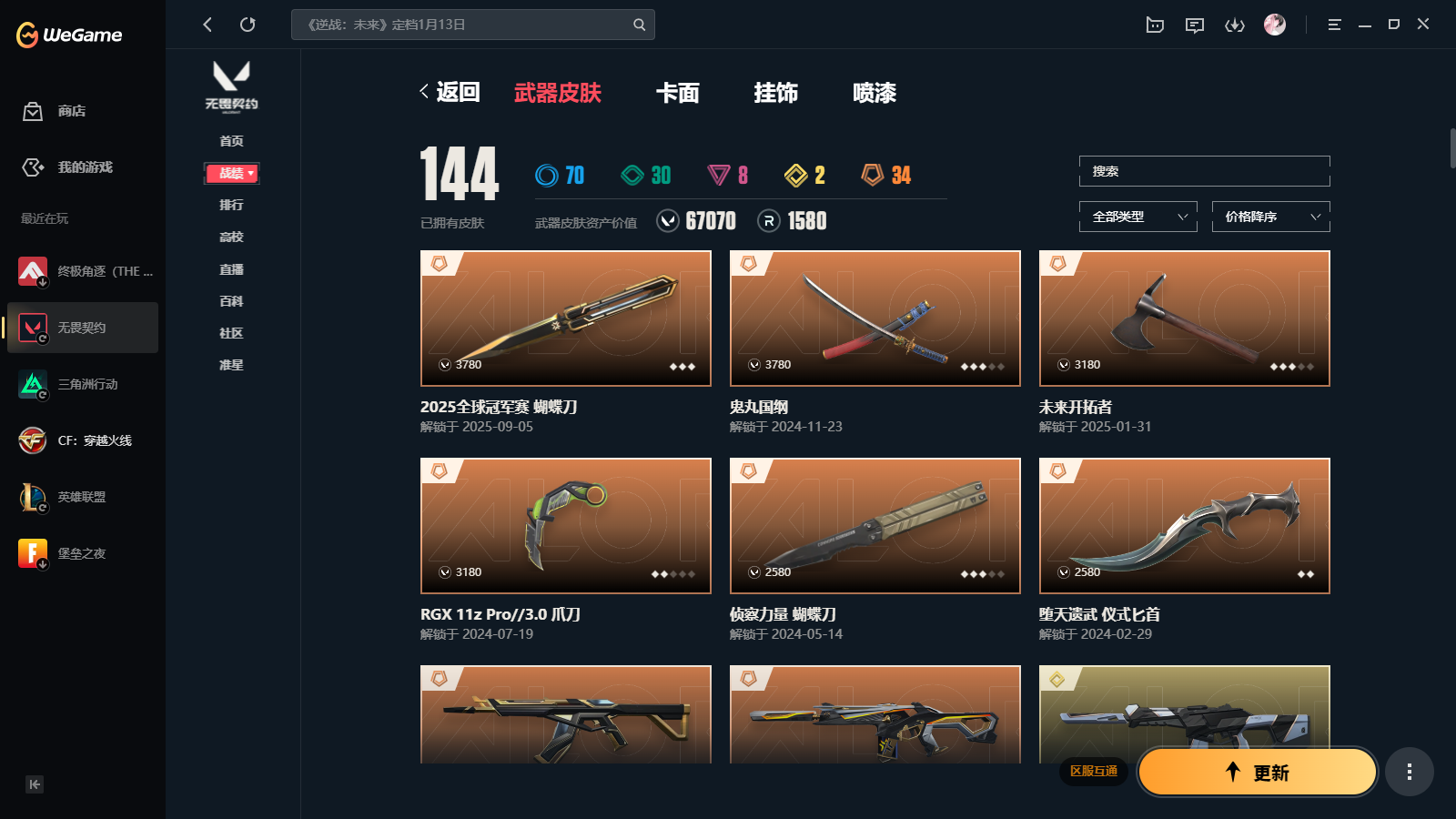Open the hamburger menu in the title bar
Image resolution: width=1456 pixels, height=819 pixels.
[1334, 25]
